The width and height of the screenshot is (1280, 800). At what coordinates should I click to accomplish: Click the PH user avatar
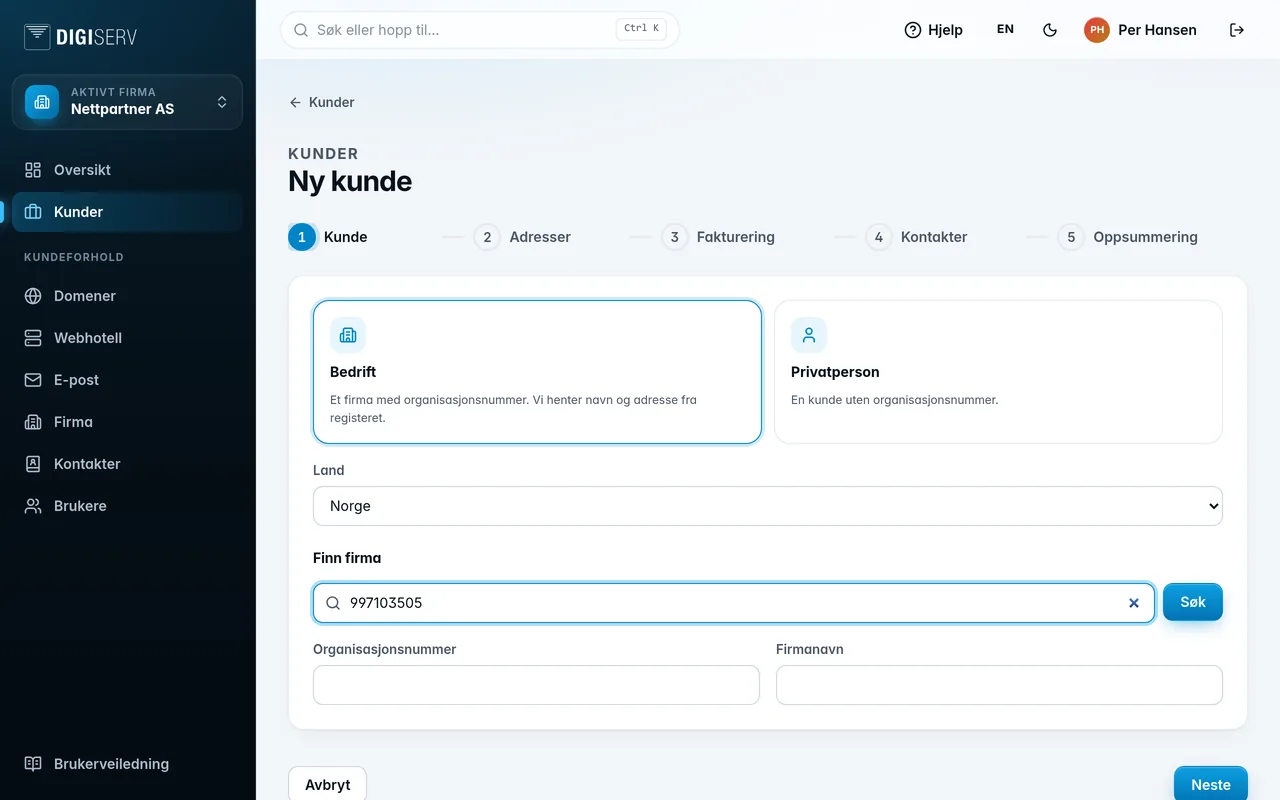(x=1097, y=30)
